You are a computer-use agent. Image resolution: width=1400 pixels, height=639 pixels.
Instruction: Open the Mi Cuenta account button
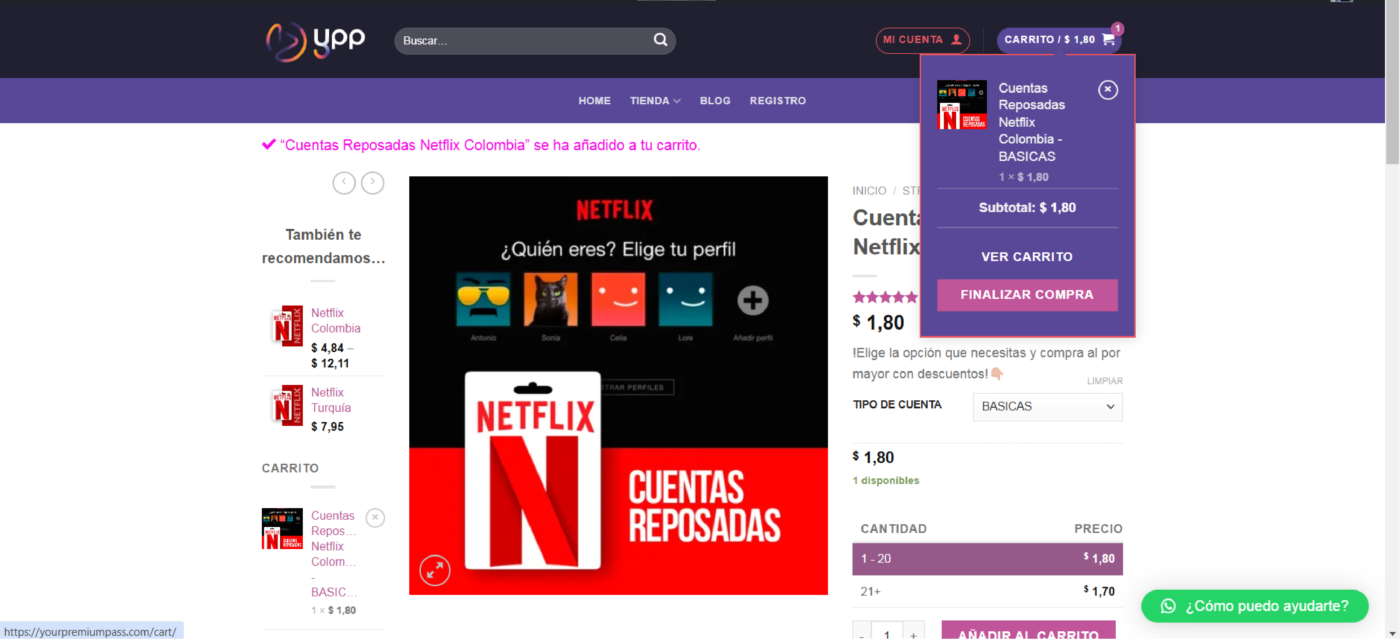click(x=922, y=40)
